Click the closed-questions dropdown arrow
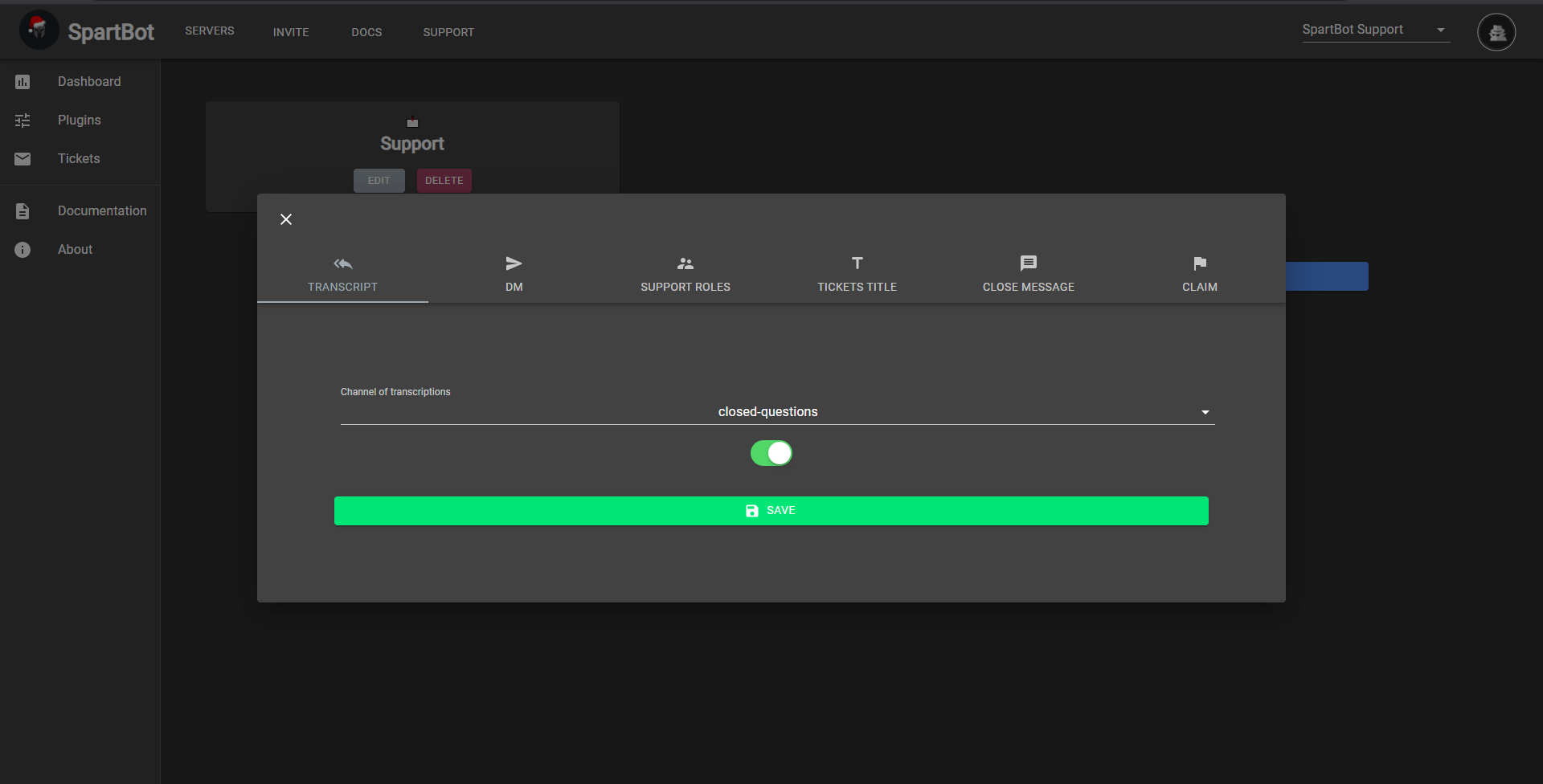This screenshot has height=784, width=1543. coord(1205,412)
